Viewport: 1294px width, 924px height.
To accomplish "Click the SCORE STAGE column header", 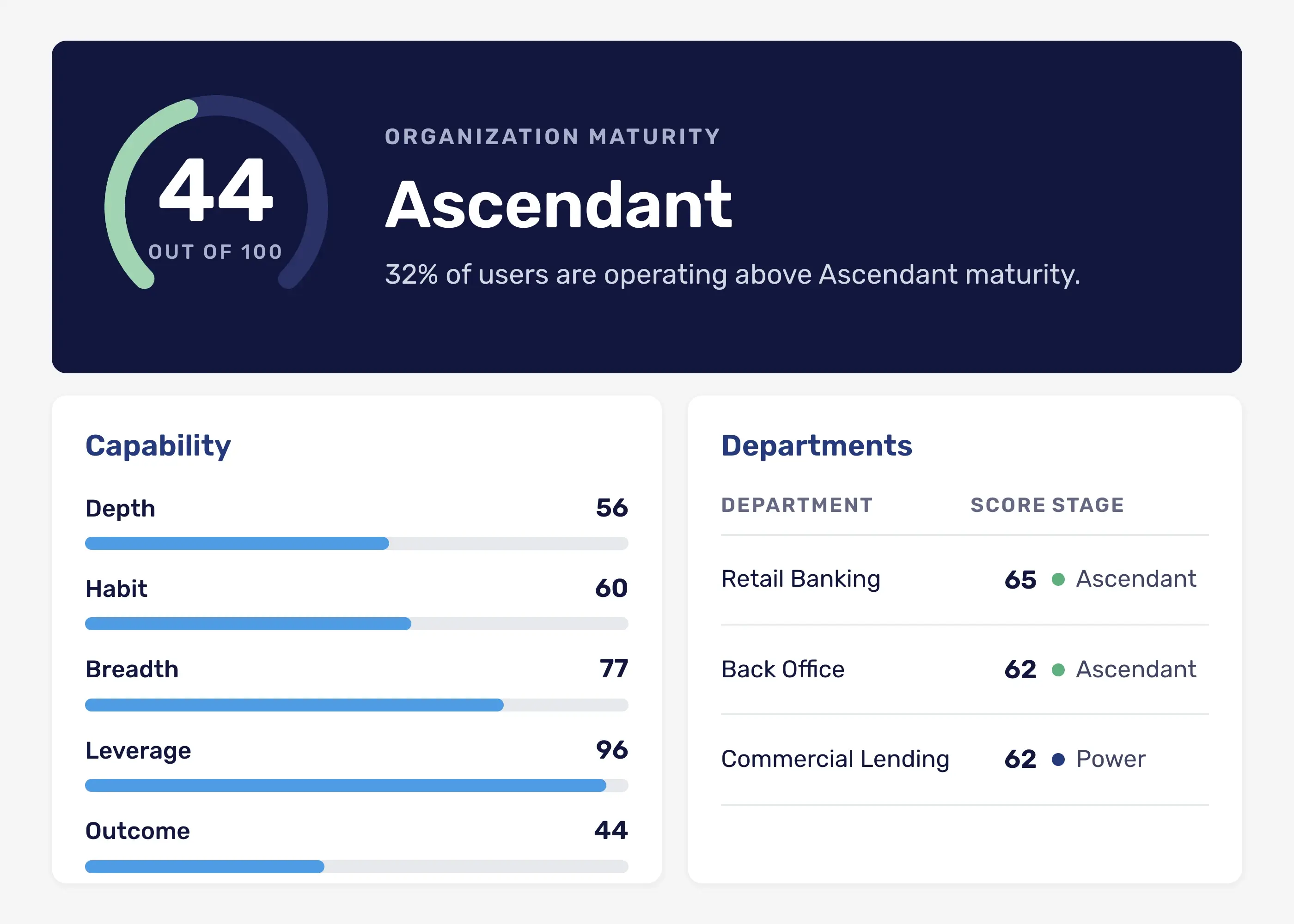I will tap(1047, 505).
